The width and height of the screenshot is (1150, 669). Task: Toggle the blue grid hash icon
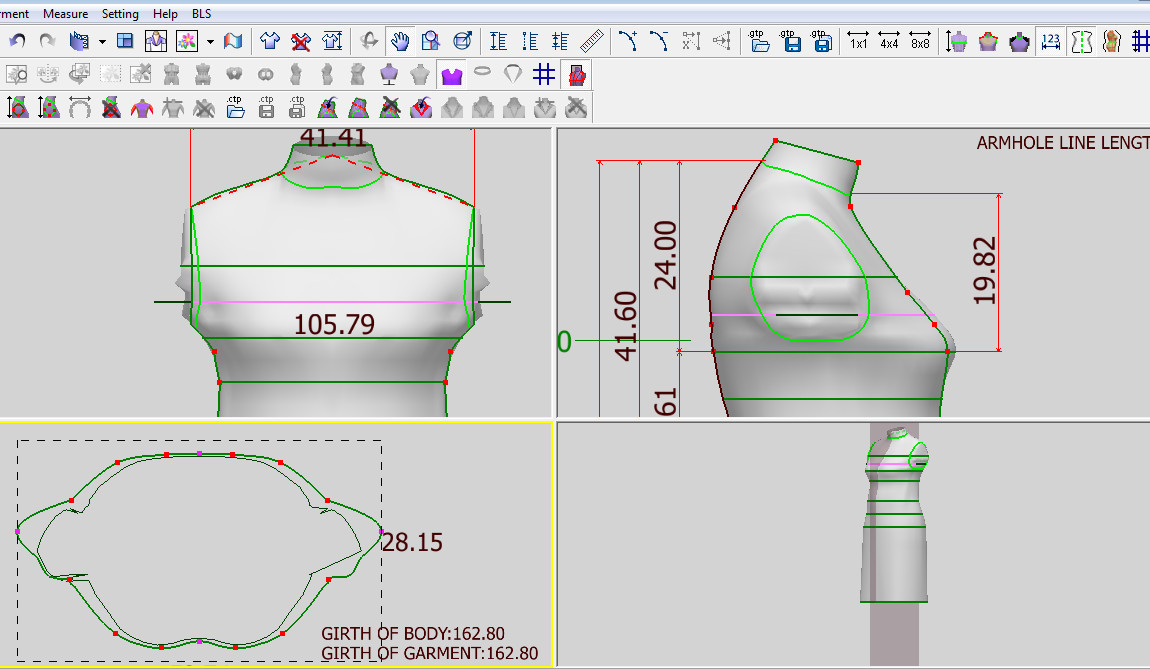tap(544, 74)
